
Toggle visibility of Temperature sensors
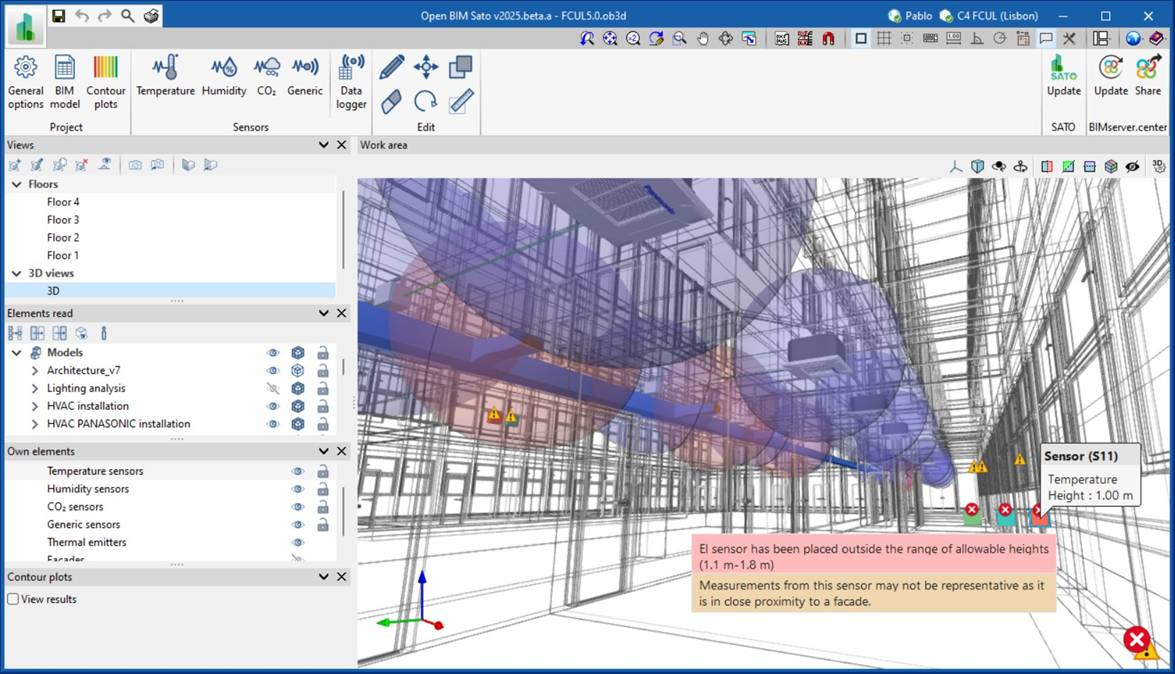[297, 471]
